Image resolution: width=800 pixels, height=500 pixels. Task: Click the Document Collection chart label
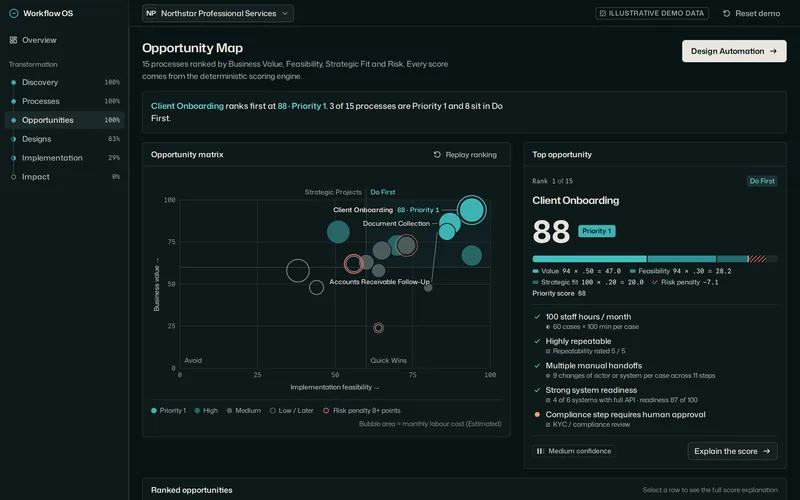tap(396, 223)
